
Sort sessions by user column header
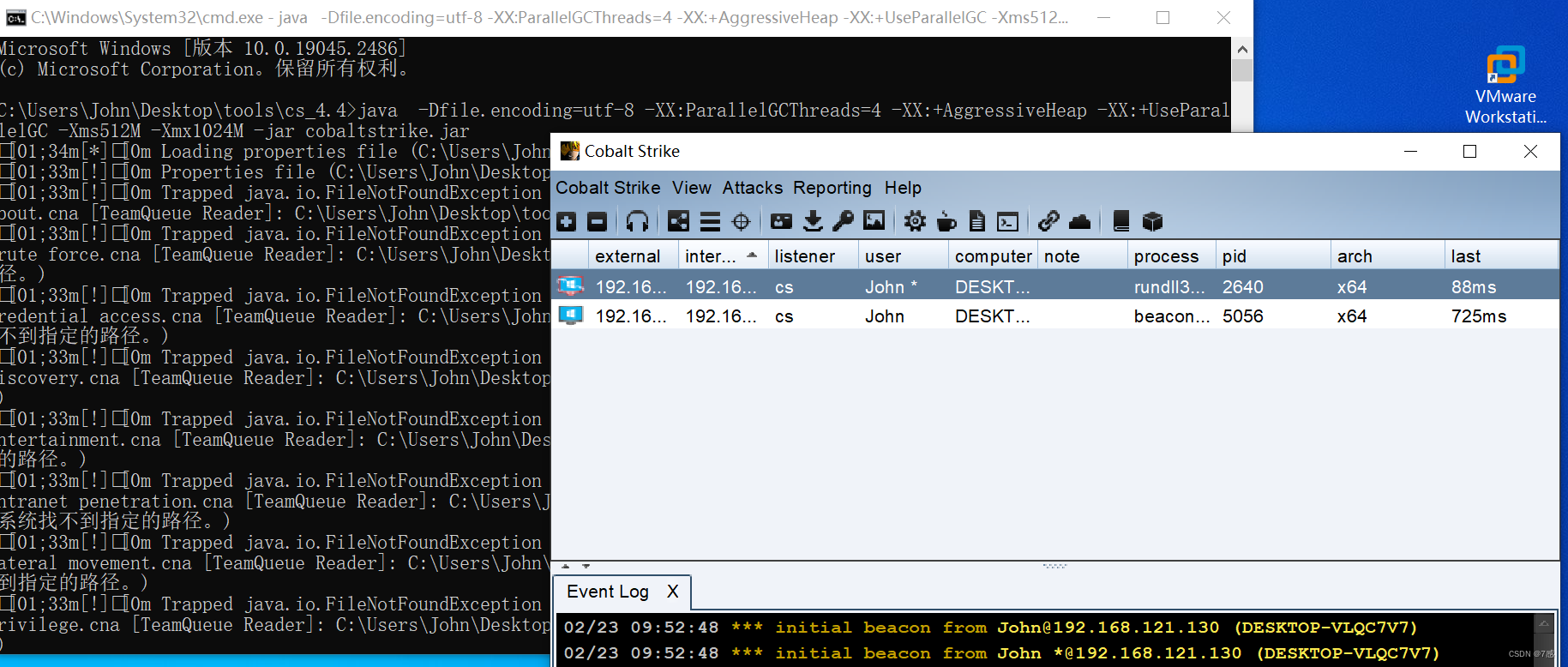coord(903,256)
